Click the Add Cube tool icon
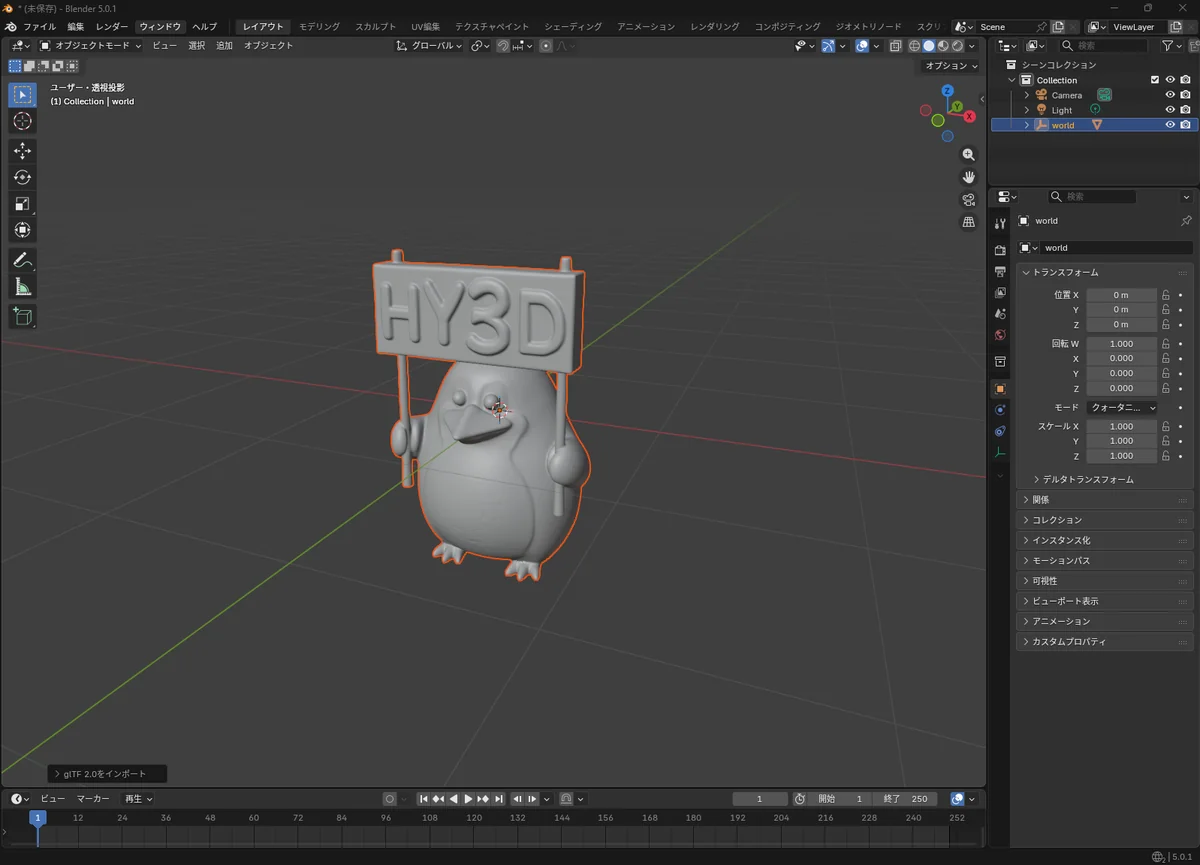 click(22, 317)
